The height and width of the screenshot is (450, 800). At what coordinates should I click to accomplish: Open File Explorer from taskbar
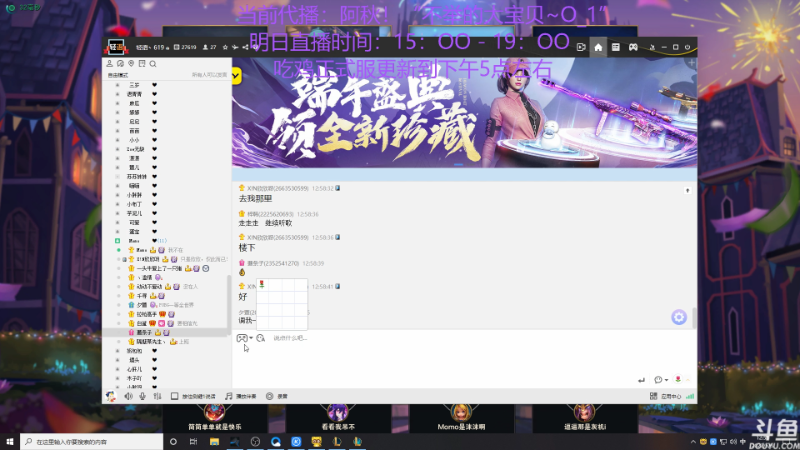(x=214, y=441)
